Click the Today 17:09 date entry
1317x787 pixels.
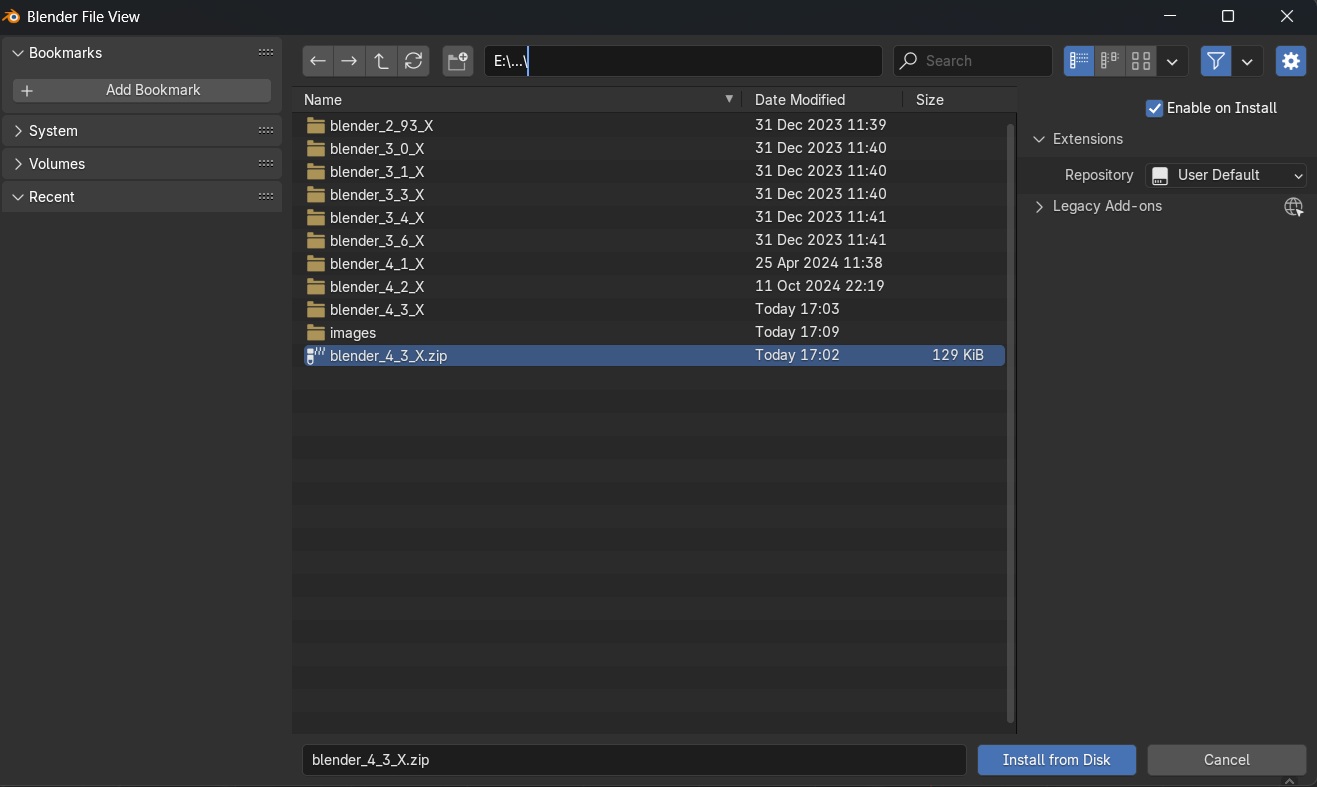tap(797, 333)
